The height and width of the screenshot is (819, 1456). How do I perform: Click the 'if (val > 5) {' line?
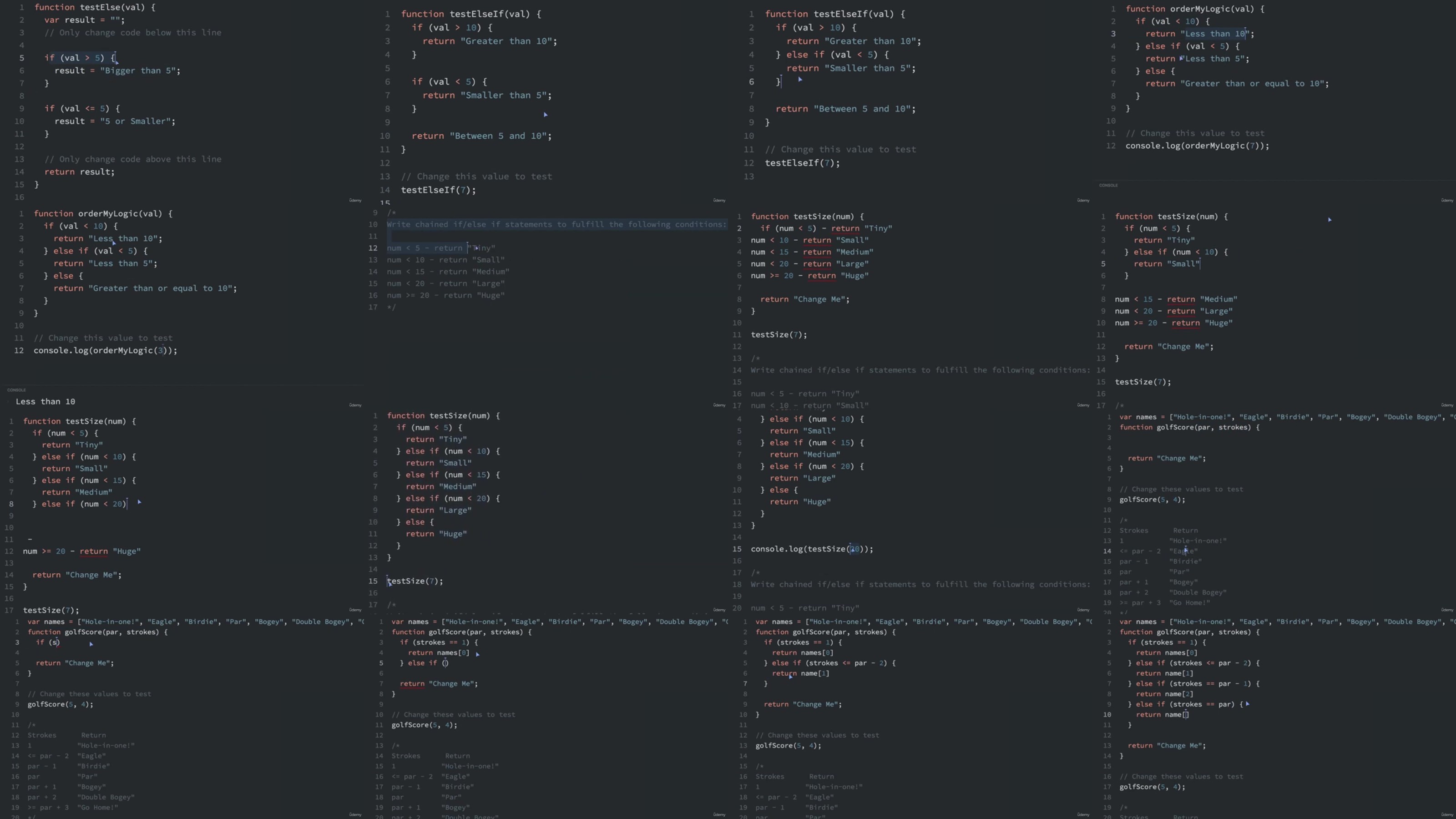coord(80,58)
